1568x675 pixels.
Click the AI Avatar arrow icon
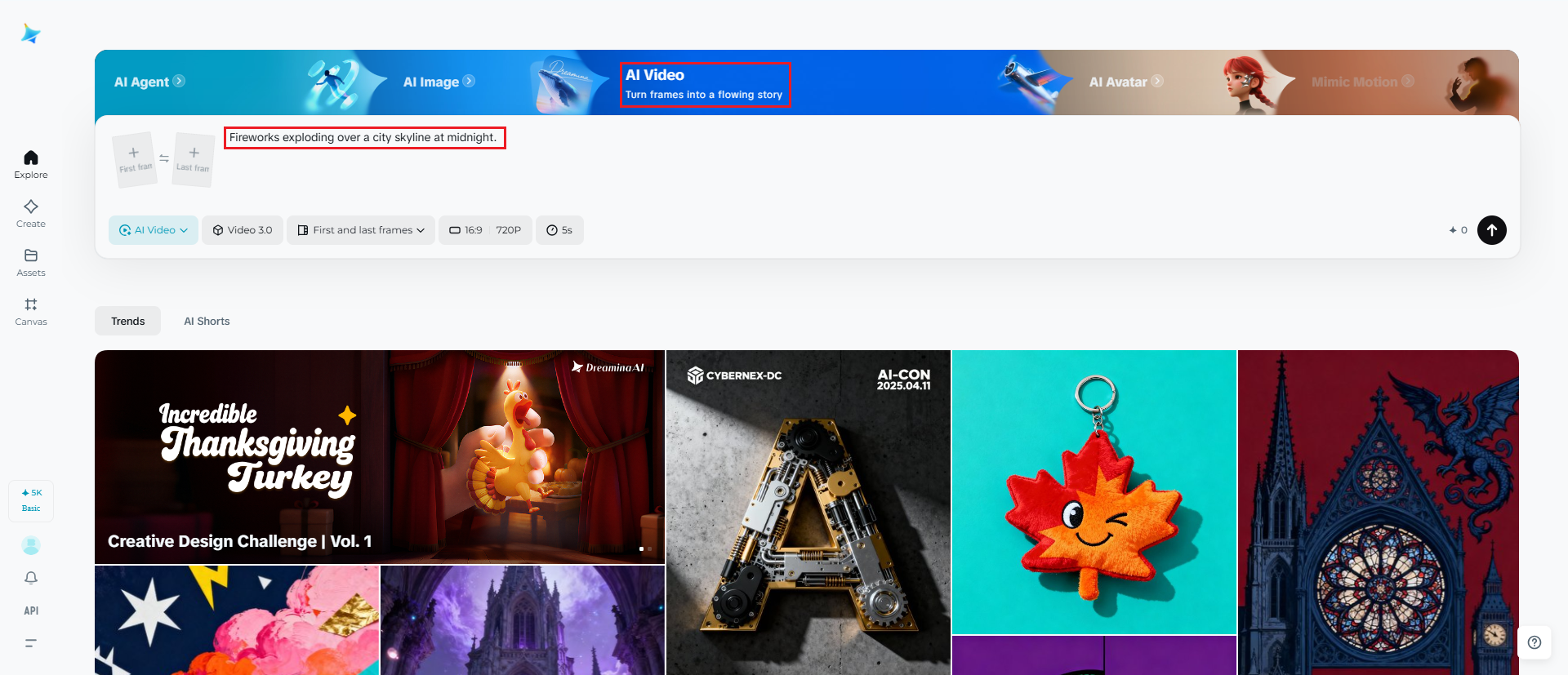tap(1157, 81)
